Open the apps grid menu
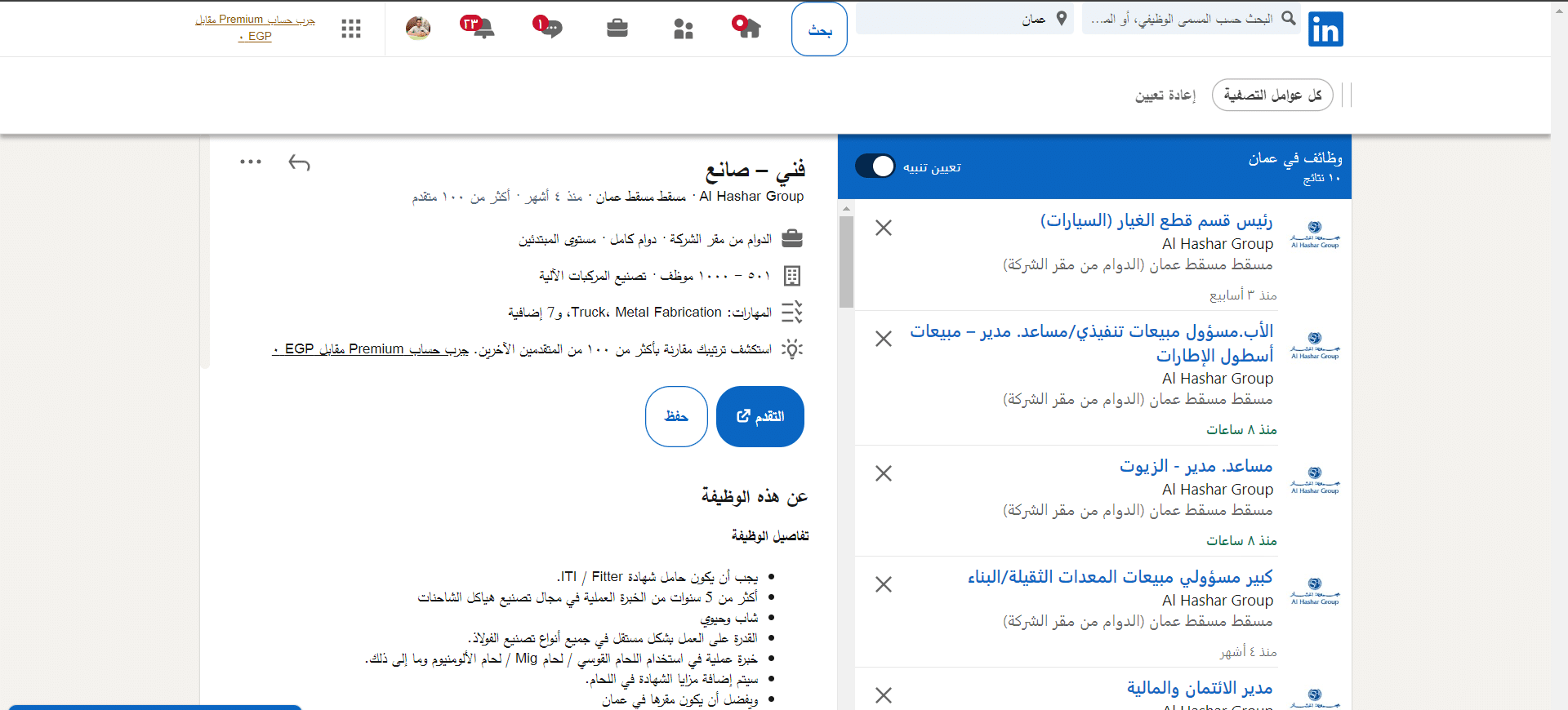The image size is (1568, 710). click(351, 29)
